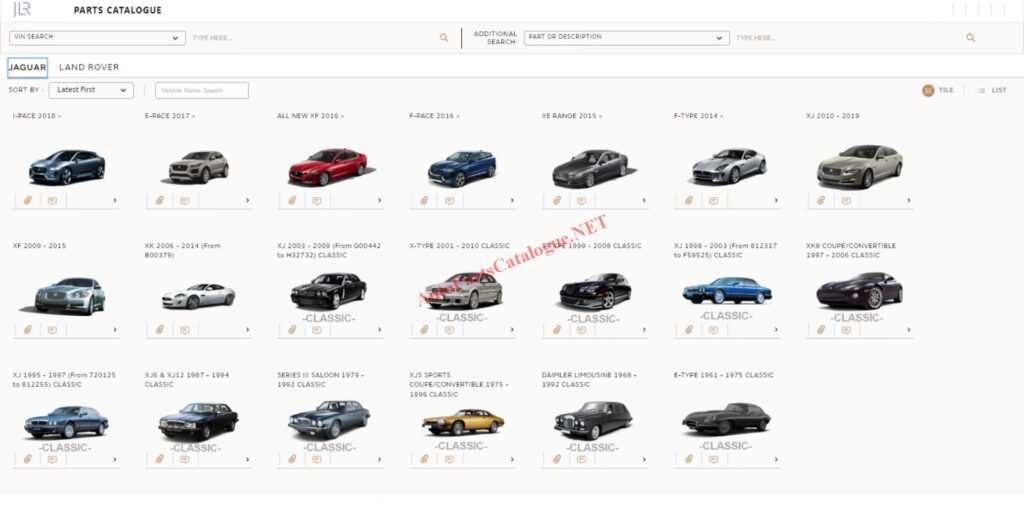1024x521 pixels.
Task: Click the Vehicle Name Search field
Action: [202, 90]
